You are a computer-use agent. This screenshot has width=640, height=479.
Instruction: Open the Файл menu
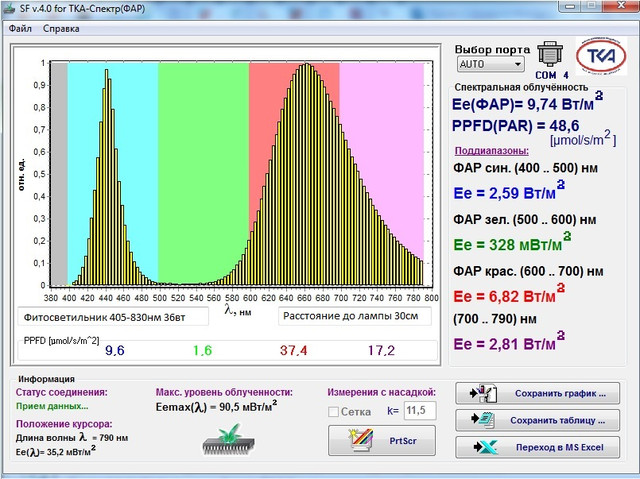coord(20,29)
